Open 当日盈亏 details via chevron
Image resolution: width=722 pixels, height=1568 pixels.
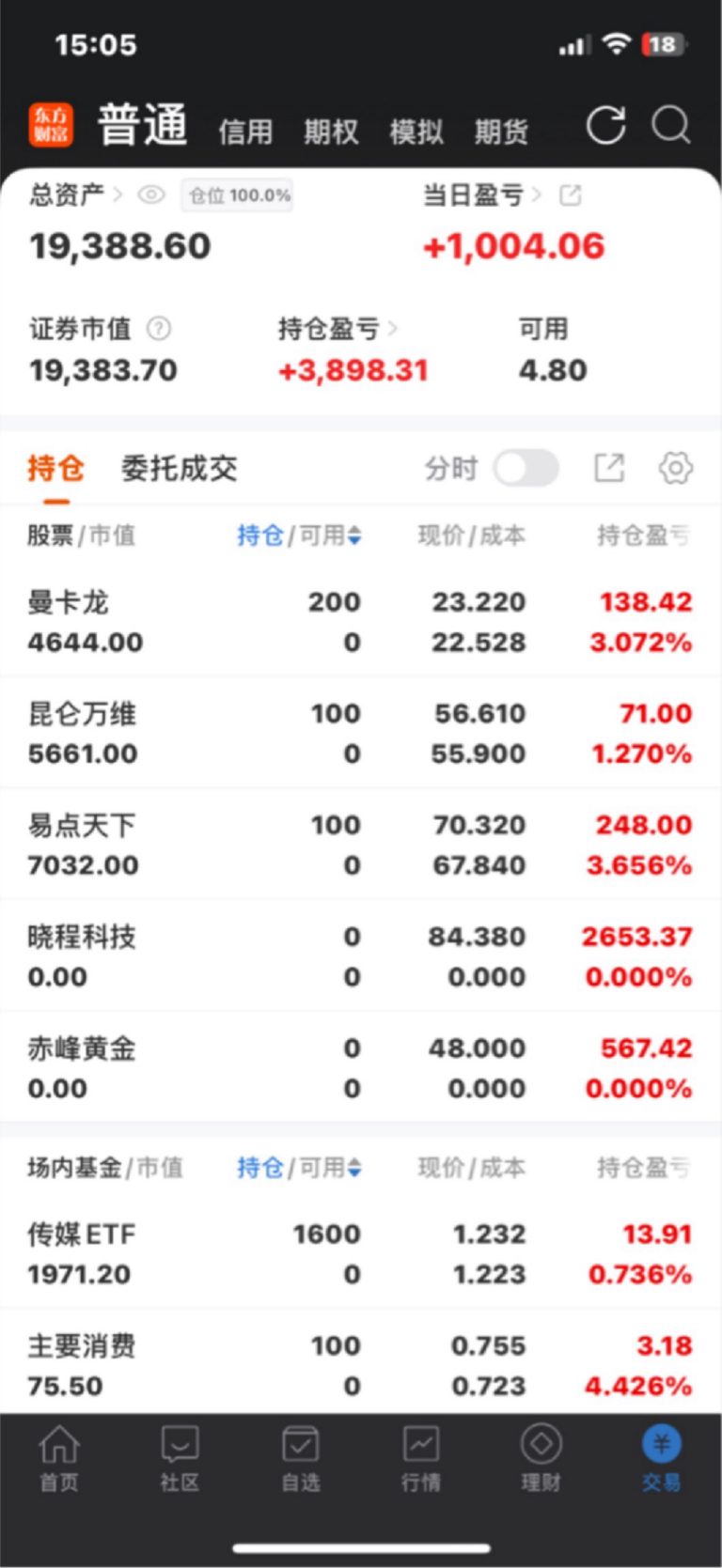(537, 194)
